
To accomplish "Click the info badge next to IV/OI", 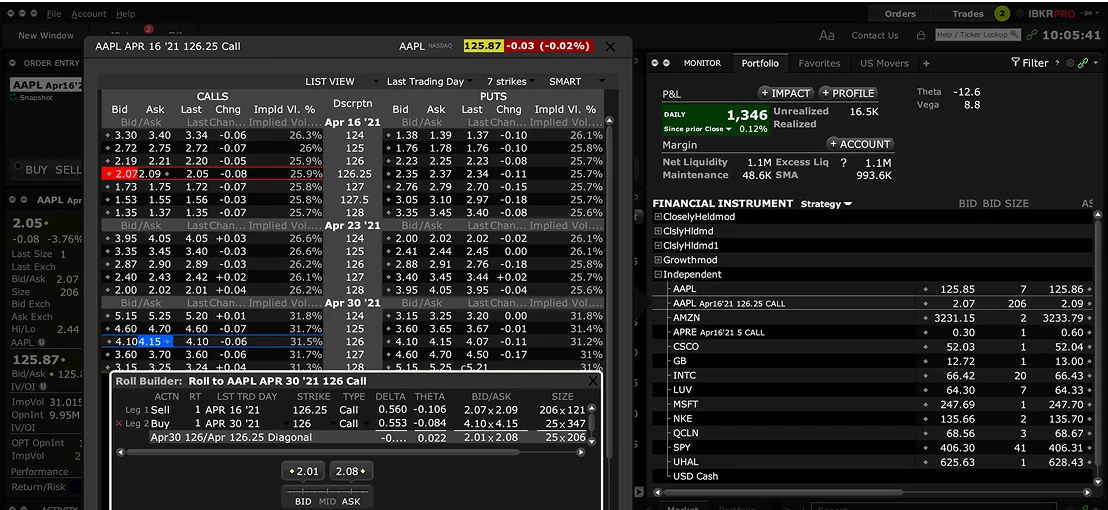I will [x=43, y=386].
